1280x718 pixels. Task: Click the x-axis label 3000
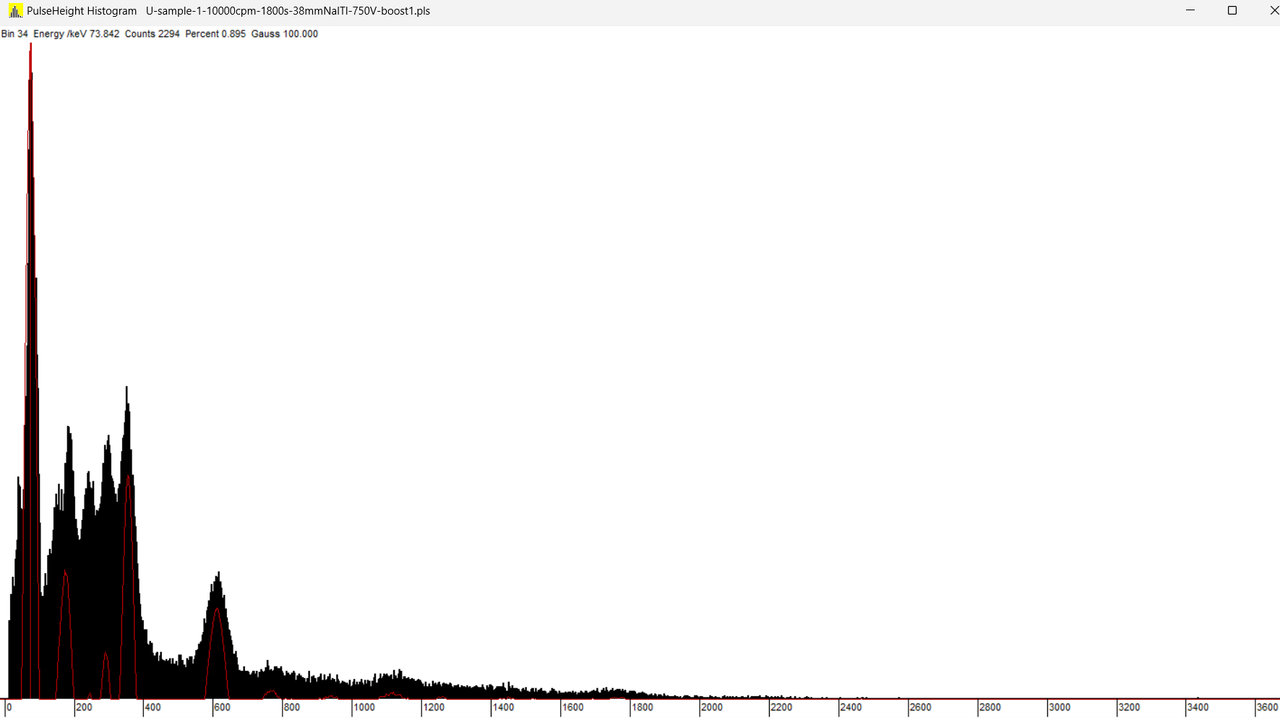(x=1059, y=708)
